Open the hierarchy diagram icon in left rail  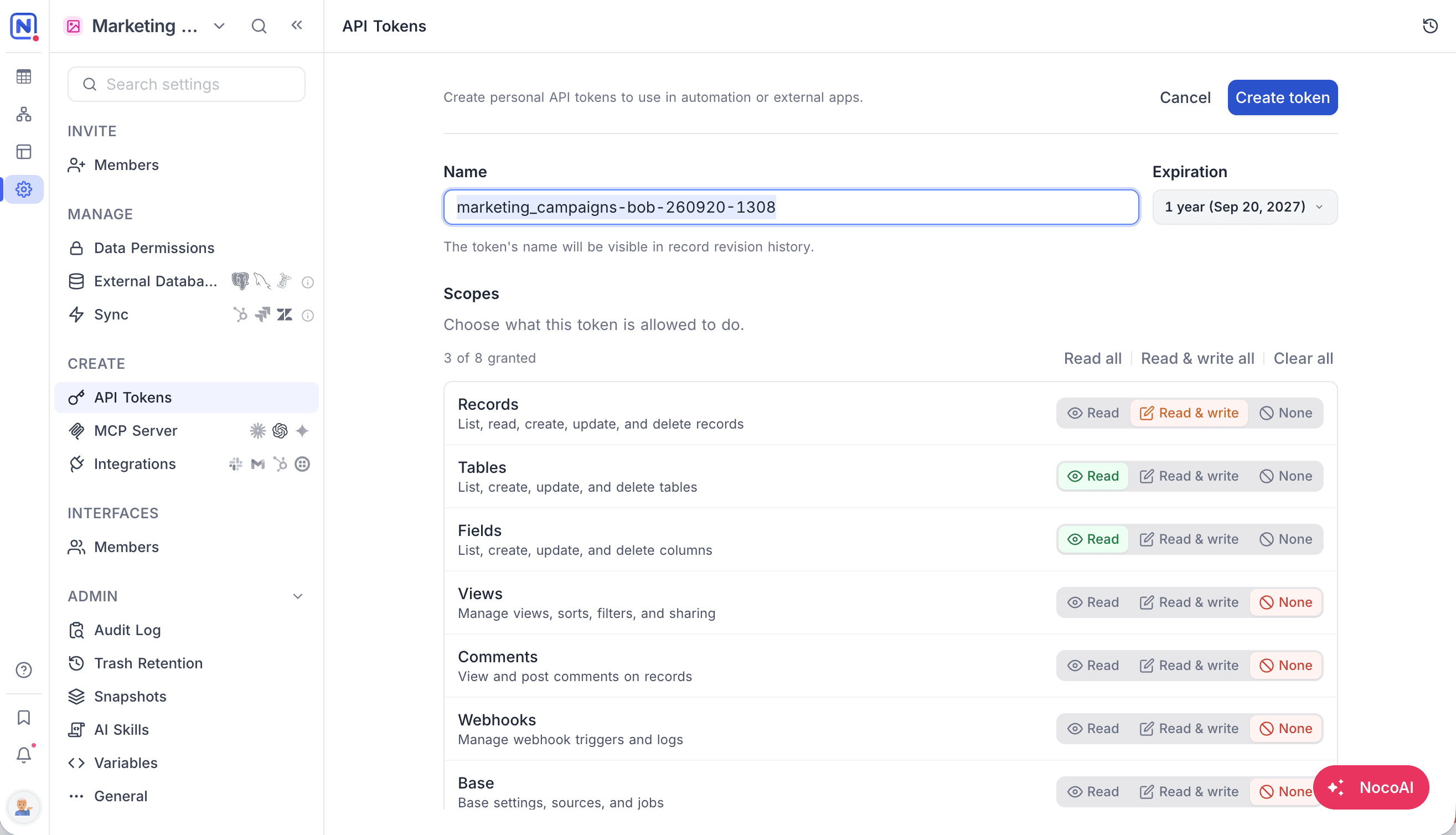pyautogui.click(x=23, y=114)
